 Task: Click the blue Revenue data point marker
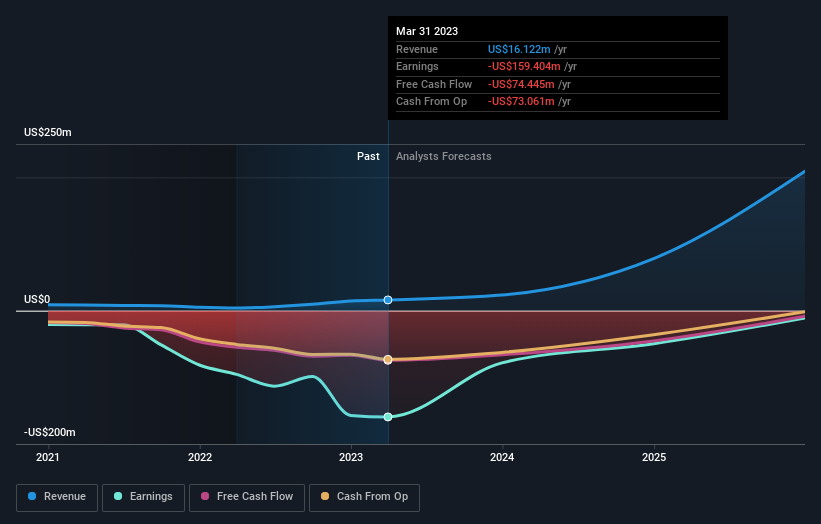388,300
